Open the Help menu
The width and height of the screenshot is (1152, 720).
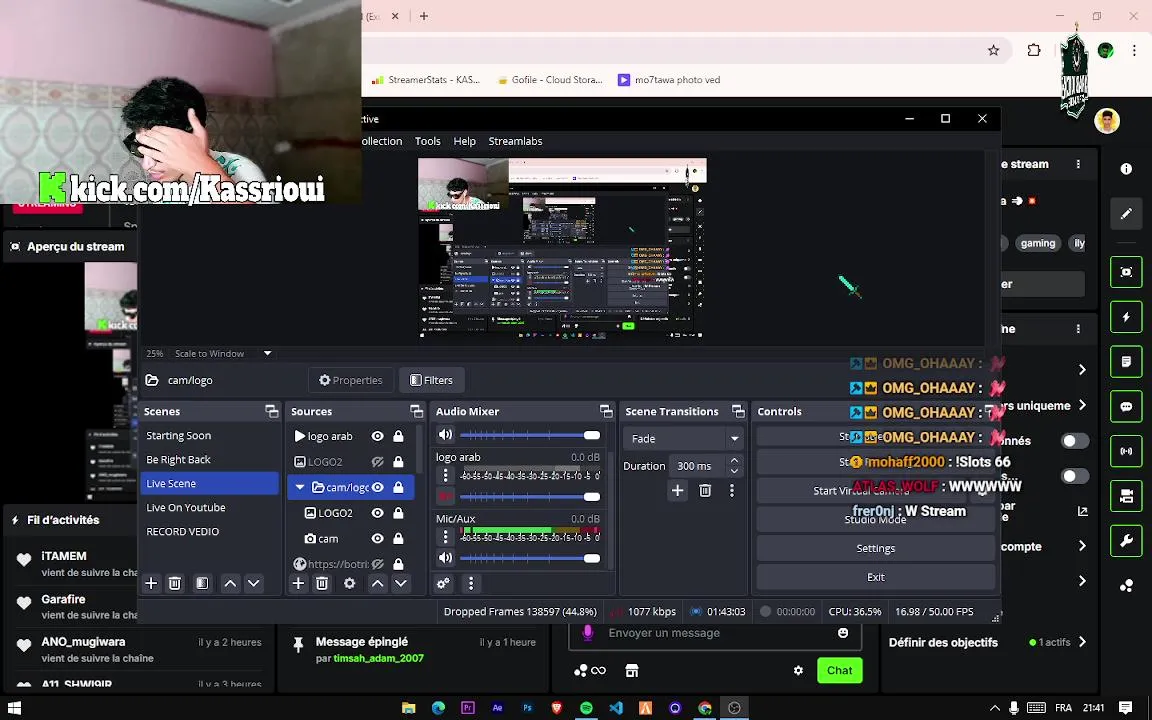pos(464,141)
